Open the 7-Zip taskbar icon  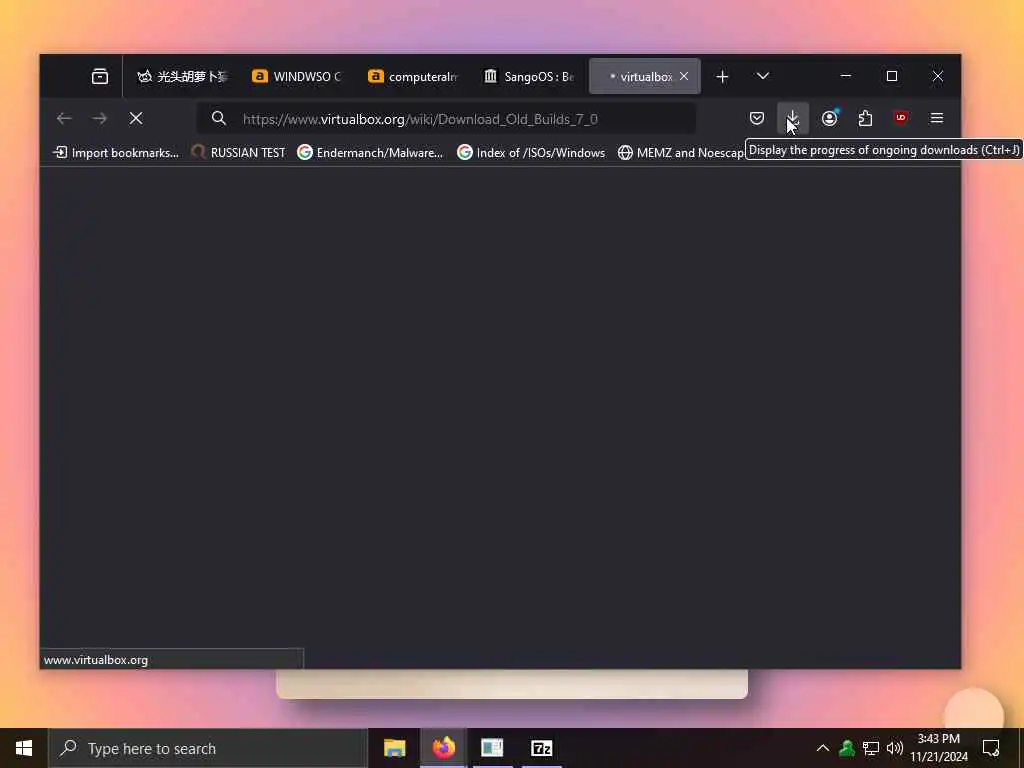pyautogui.click(x=541, y=748)
